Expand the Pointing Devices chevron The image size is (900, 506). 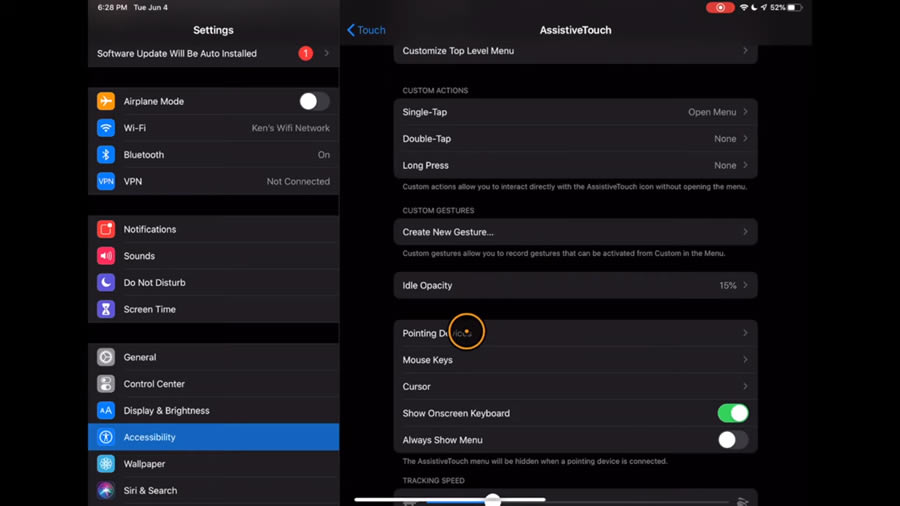coord(745,333)
